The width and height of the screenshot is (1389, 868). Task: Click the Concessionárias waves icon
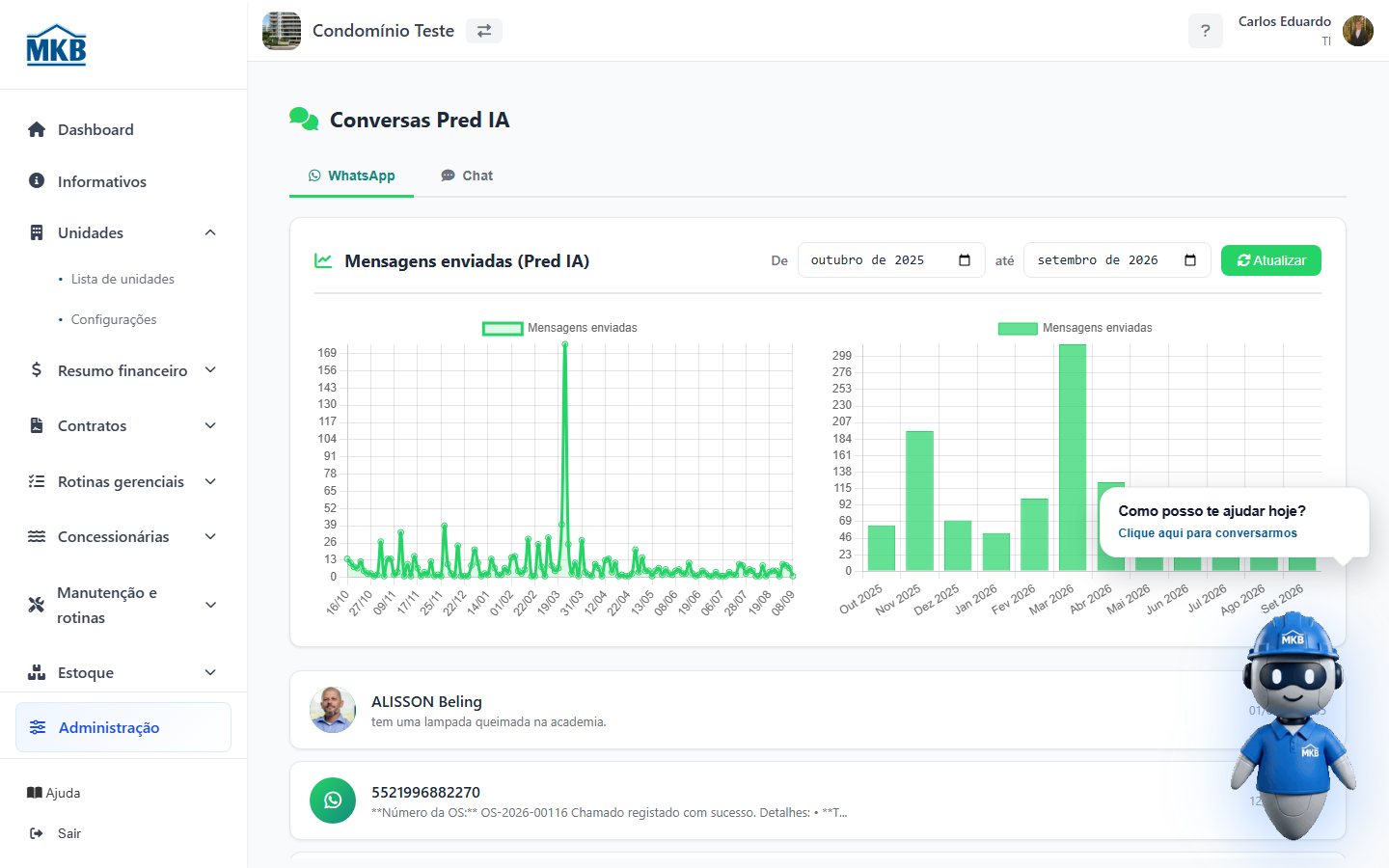[x=37, y=536]
